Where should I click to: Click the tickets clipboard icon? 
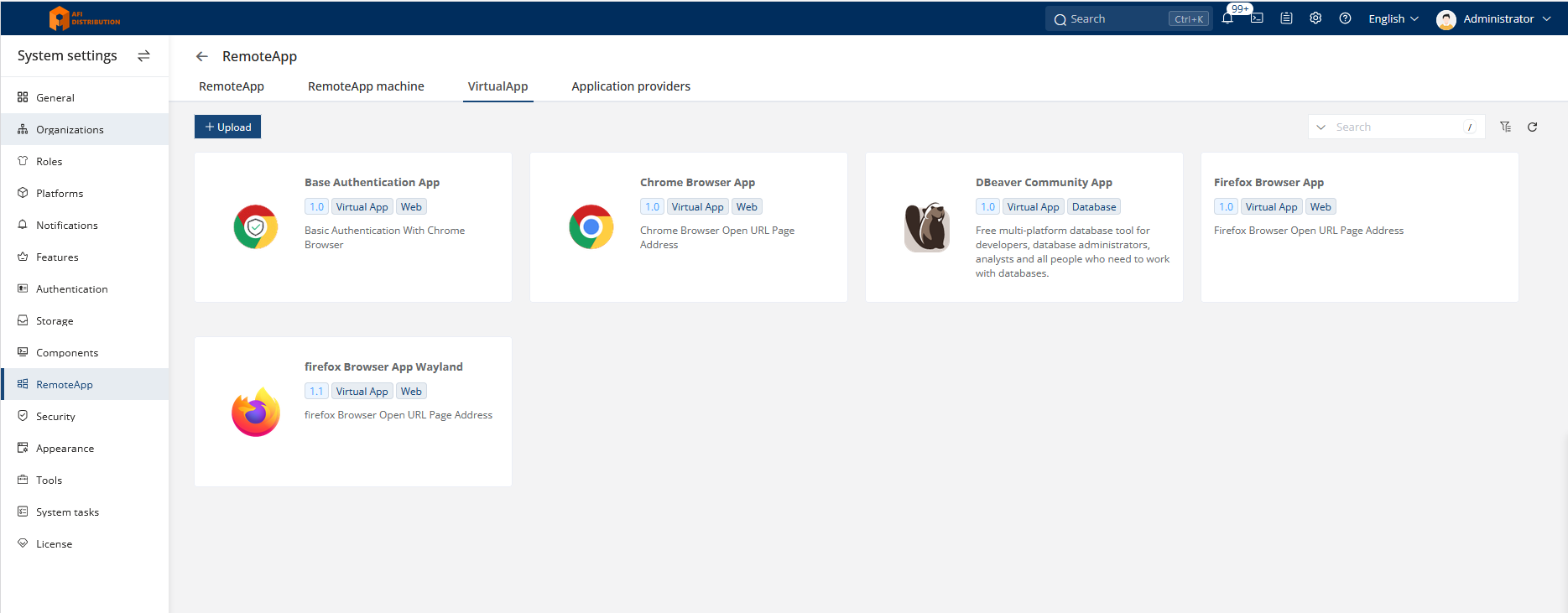[x=1286, y=18]
